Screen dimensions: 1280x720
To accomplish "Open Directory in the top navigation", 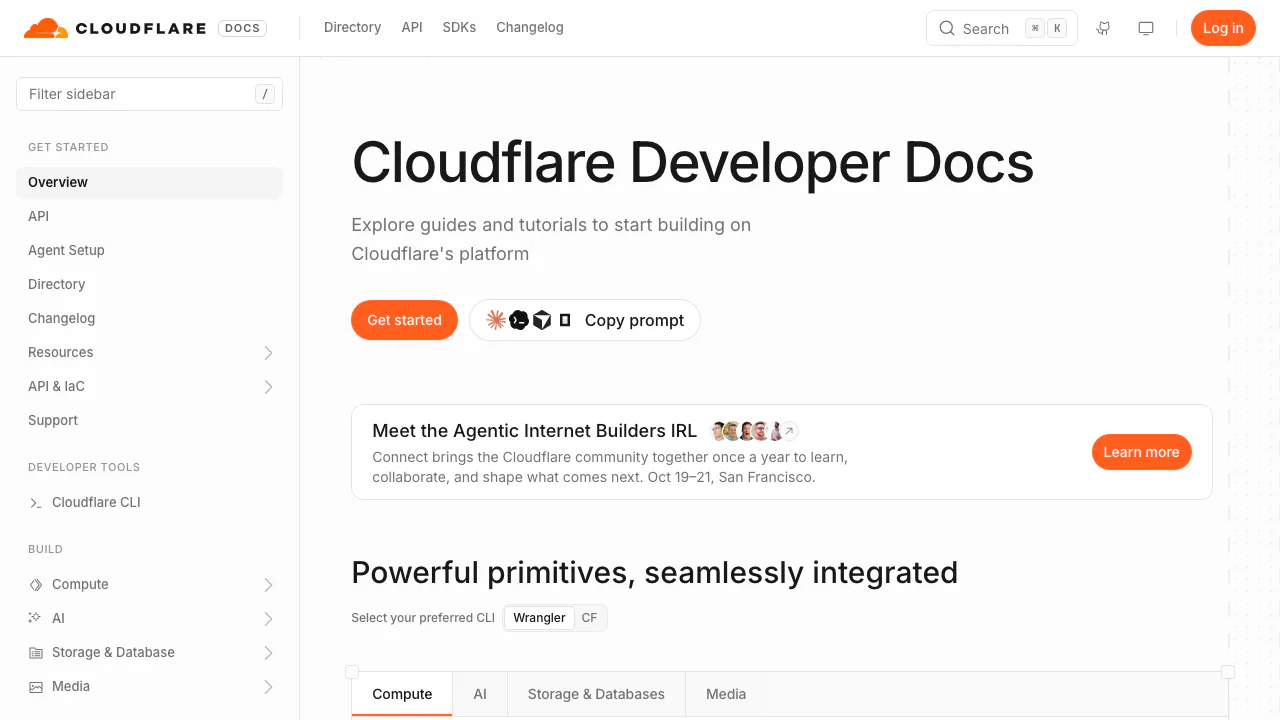I will click(352, 28).
